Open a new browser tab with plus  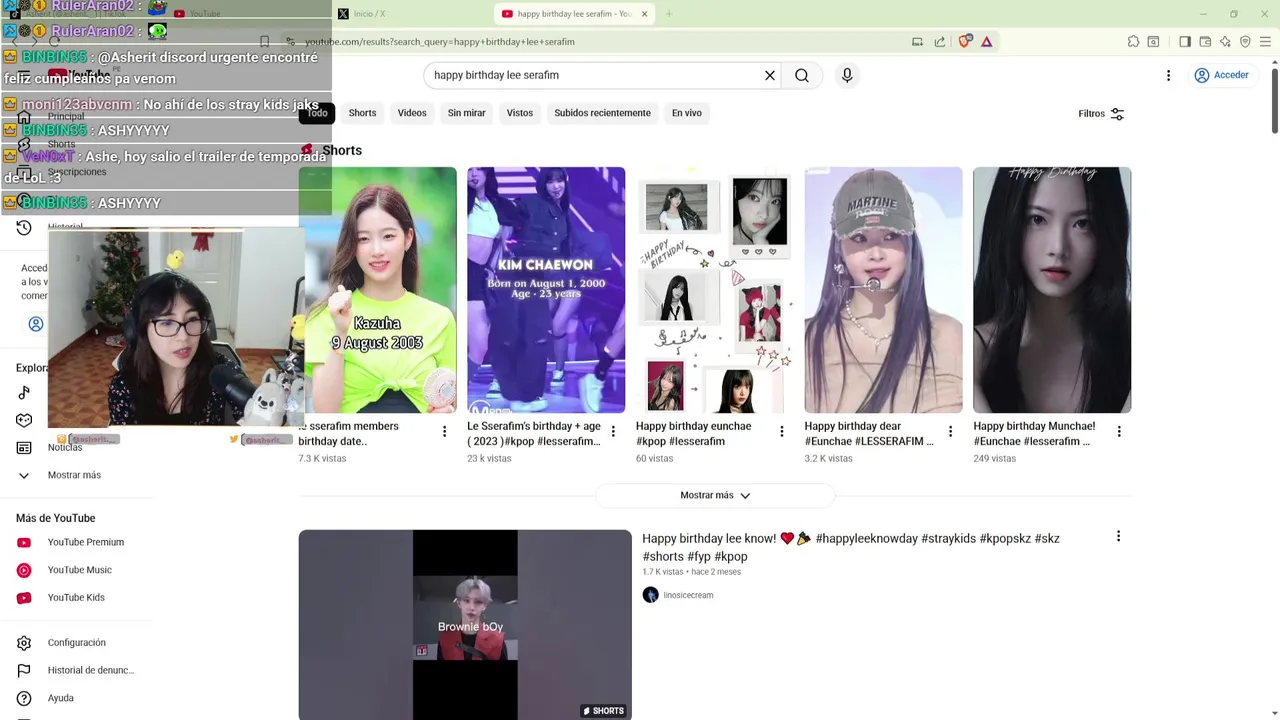669,14
